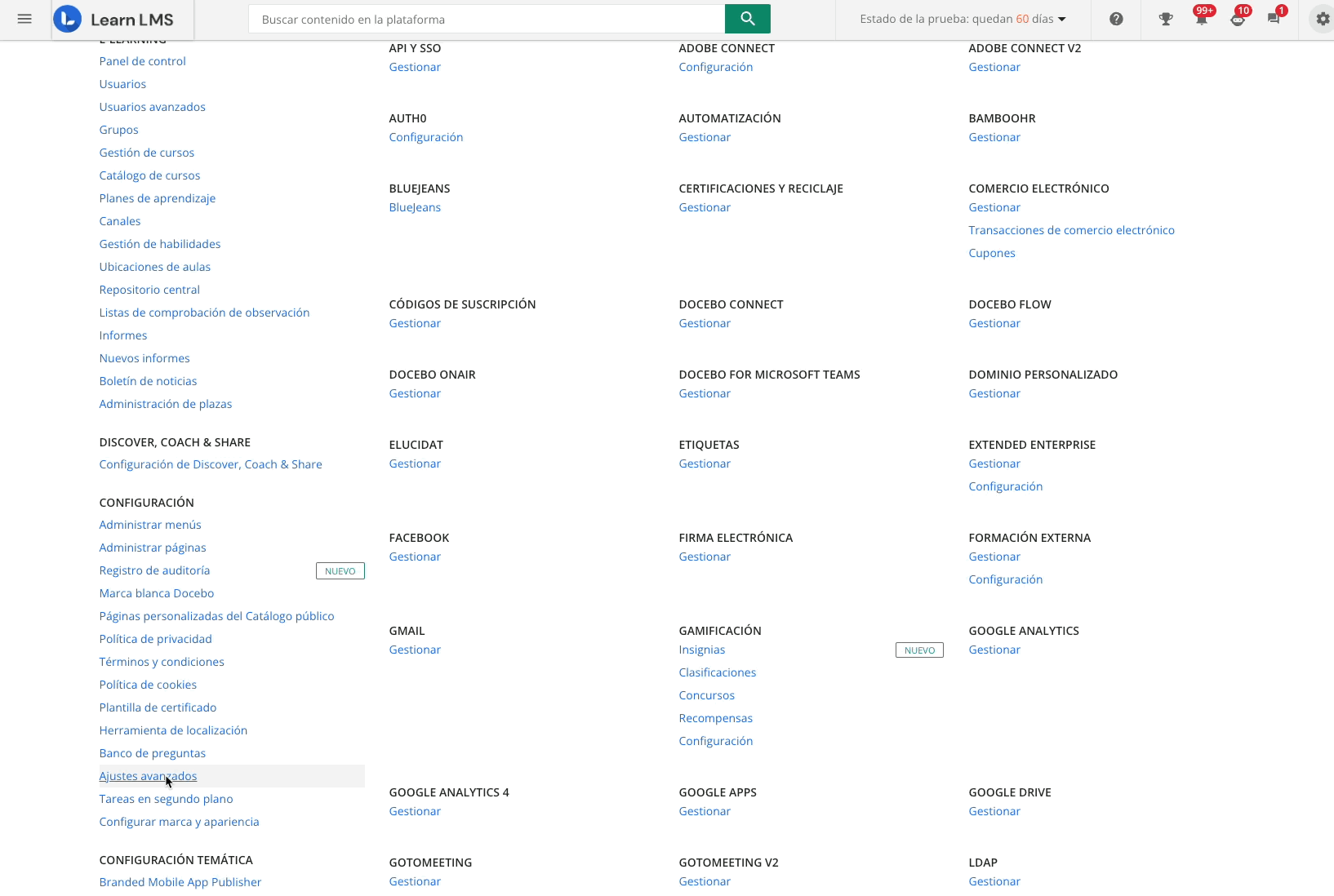Open Panel de control
Screen dimensions: 1334x896
(143, 61)
